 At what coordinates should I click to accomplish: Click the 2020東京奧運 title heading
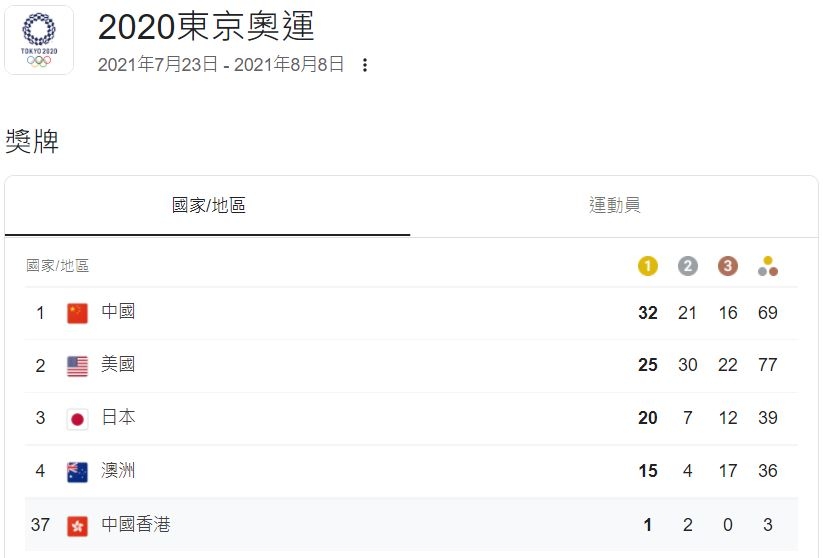coord(206,26)
